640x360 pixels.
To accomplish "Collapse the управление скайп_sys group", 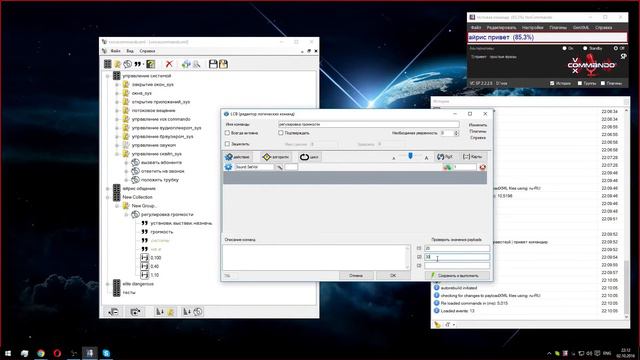I will coord(117,154).
